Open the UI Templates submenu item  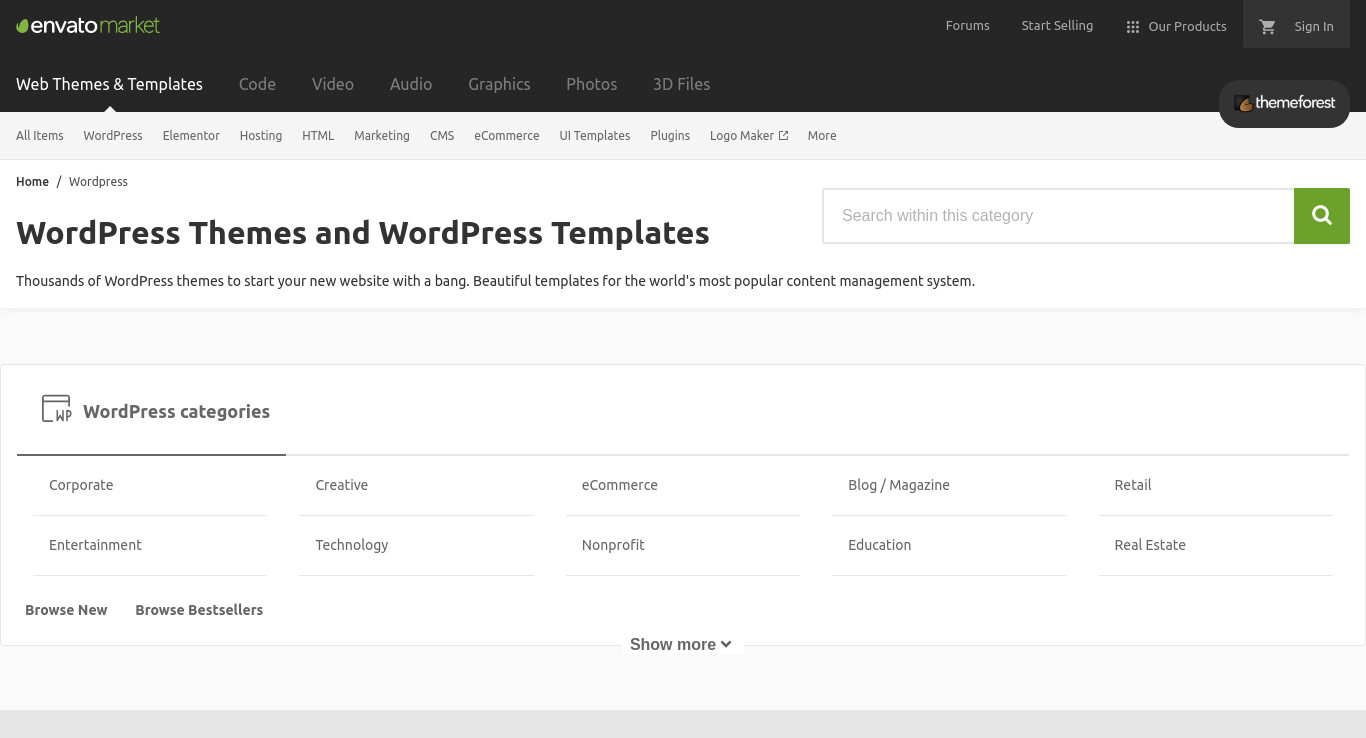[x=595, y=136]
